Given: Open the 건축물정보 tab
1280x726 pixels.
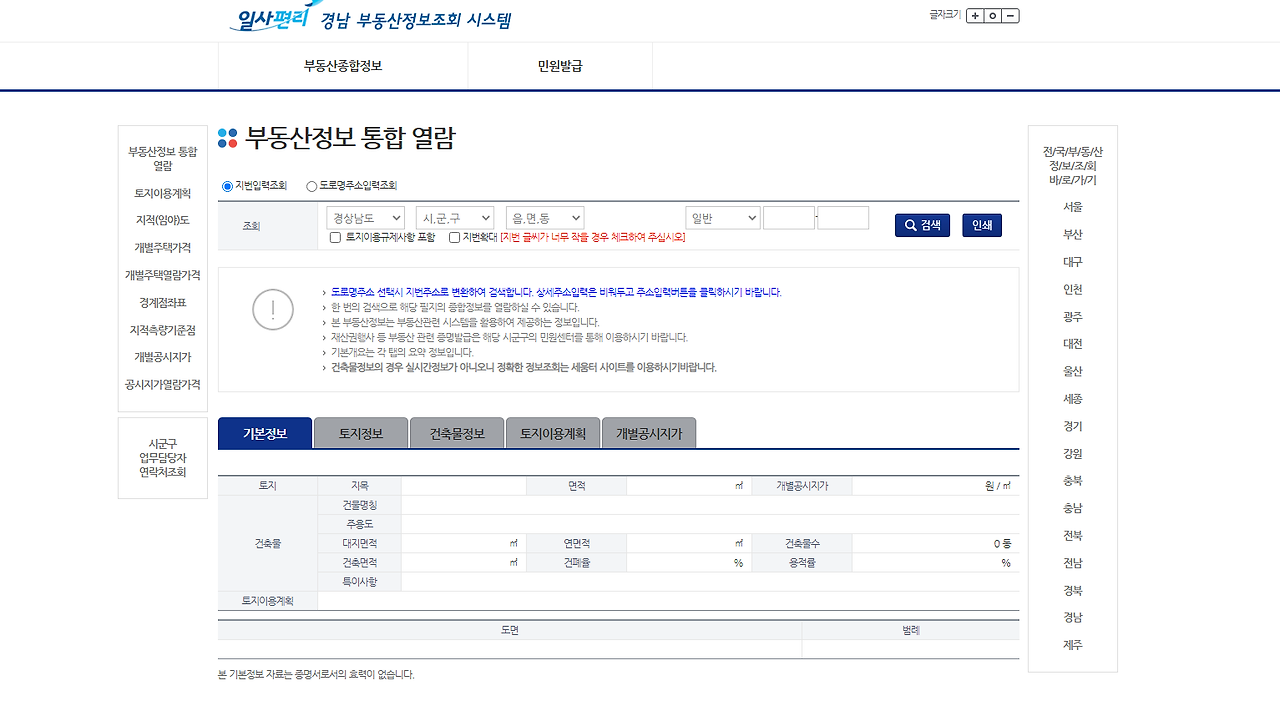Looking at the screenshot, I should coord(456,432).
